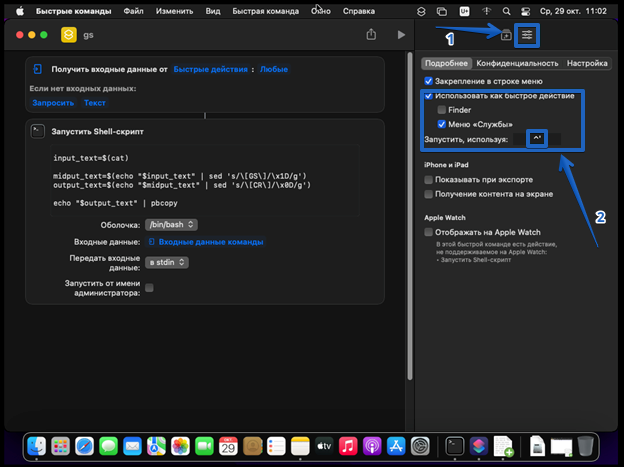Expand the "в stdin" input dropdown
This screenshot has width=624, height=467.
coord(167,262)
